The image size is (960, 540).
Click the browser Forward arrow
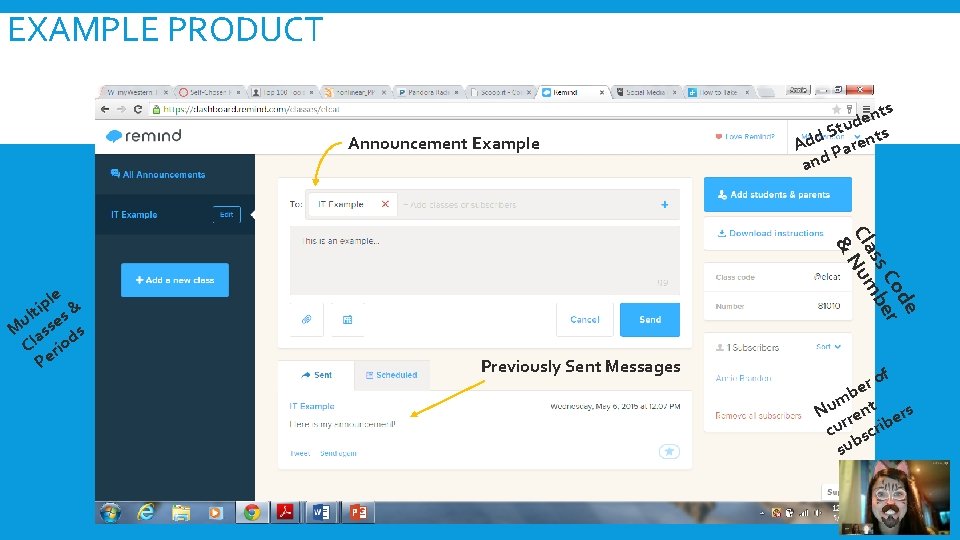click(121, 109)
